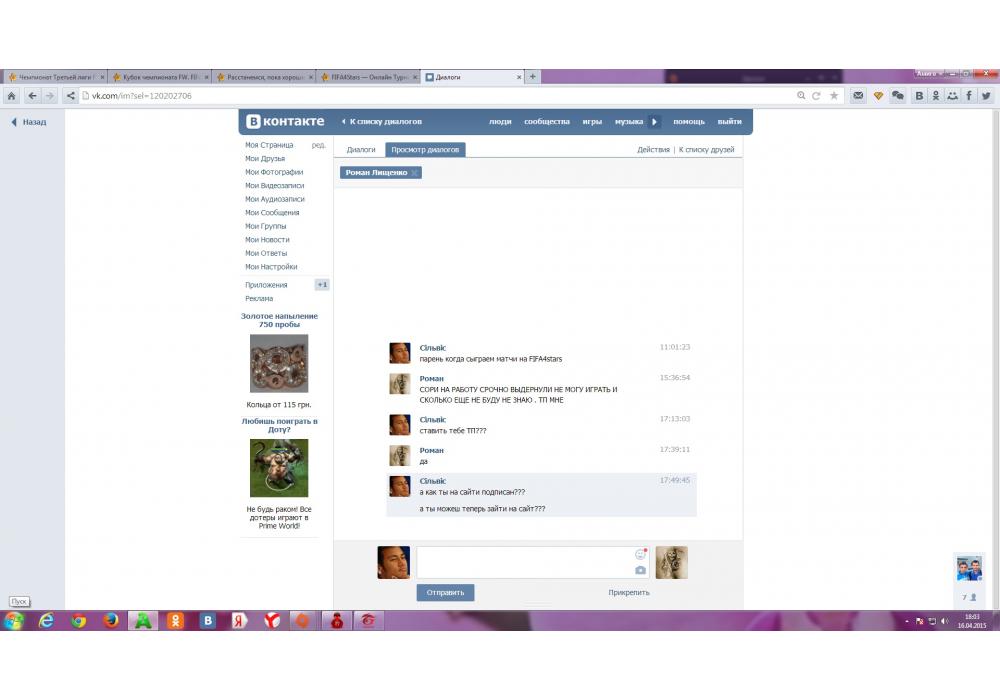Go back via К списку диалогов link
The height and width of the screenshot is (700, 1000).
point(381,122)
